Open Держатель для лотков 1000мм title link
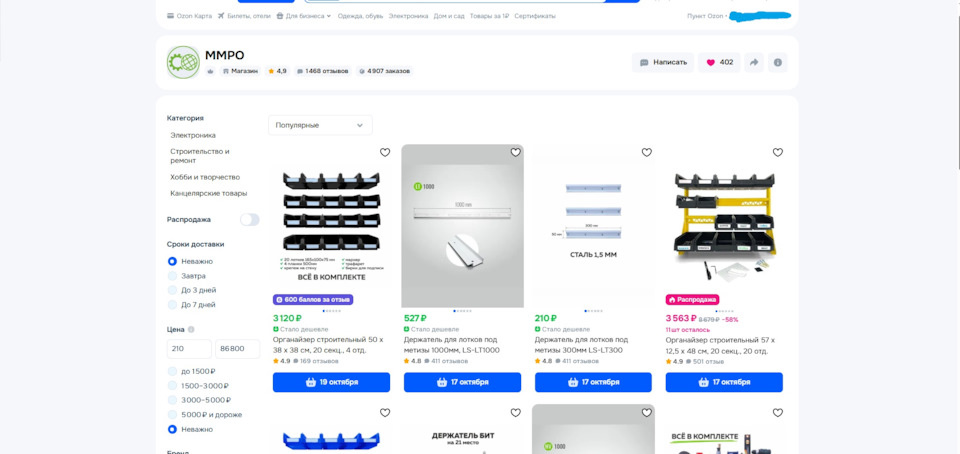Screen dimensions: 960x454 pyautogui.click(x=452, y=345)
